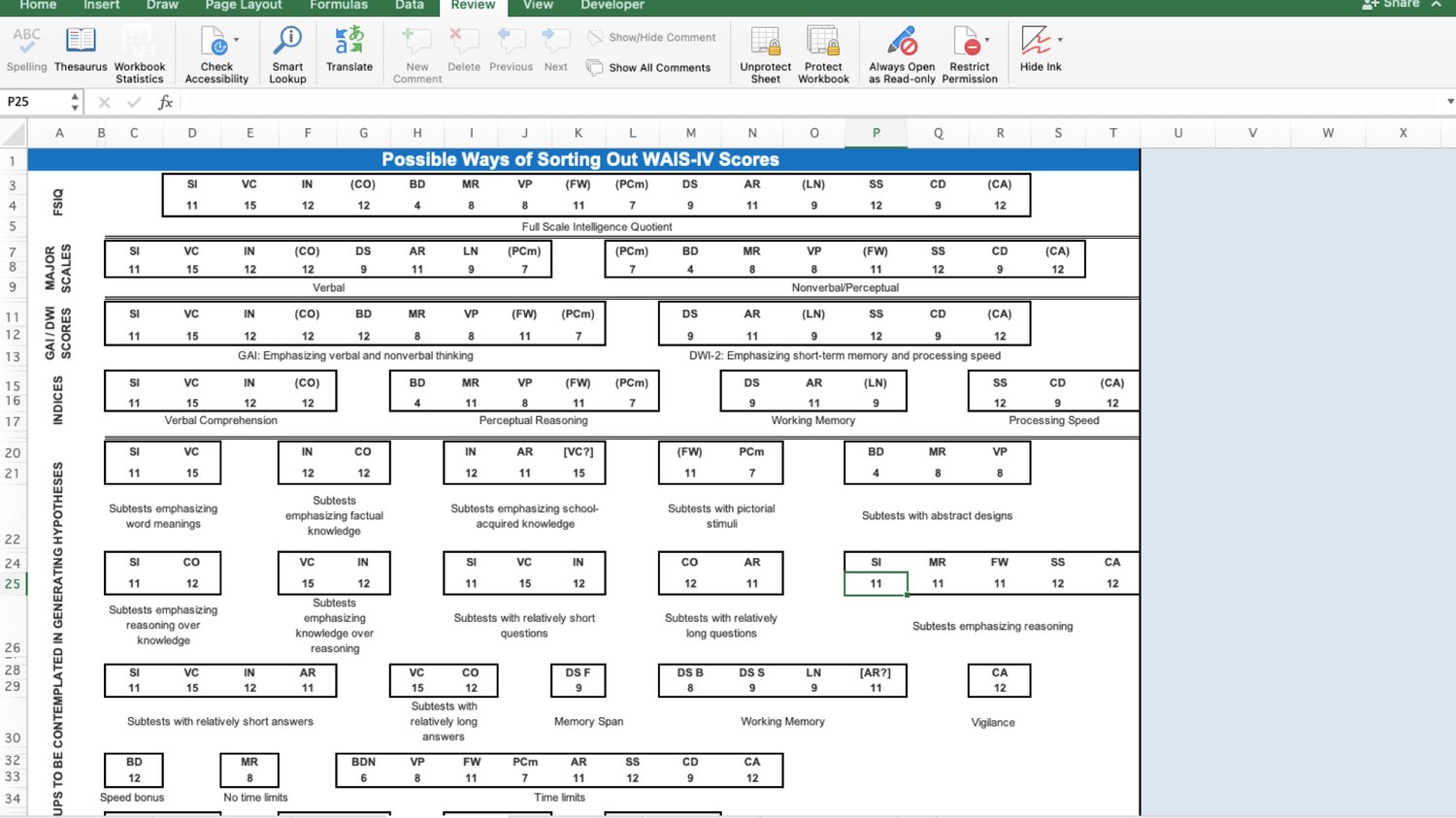Select the row 25 header

pyautogui.click(x=14, y=583)
